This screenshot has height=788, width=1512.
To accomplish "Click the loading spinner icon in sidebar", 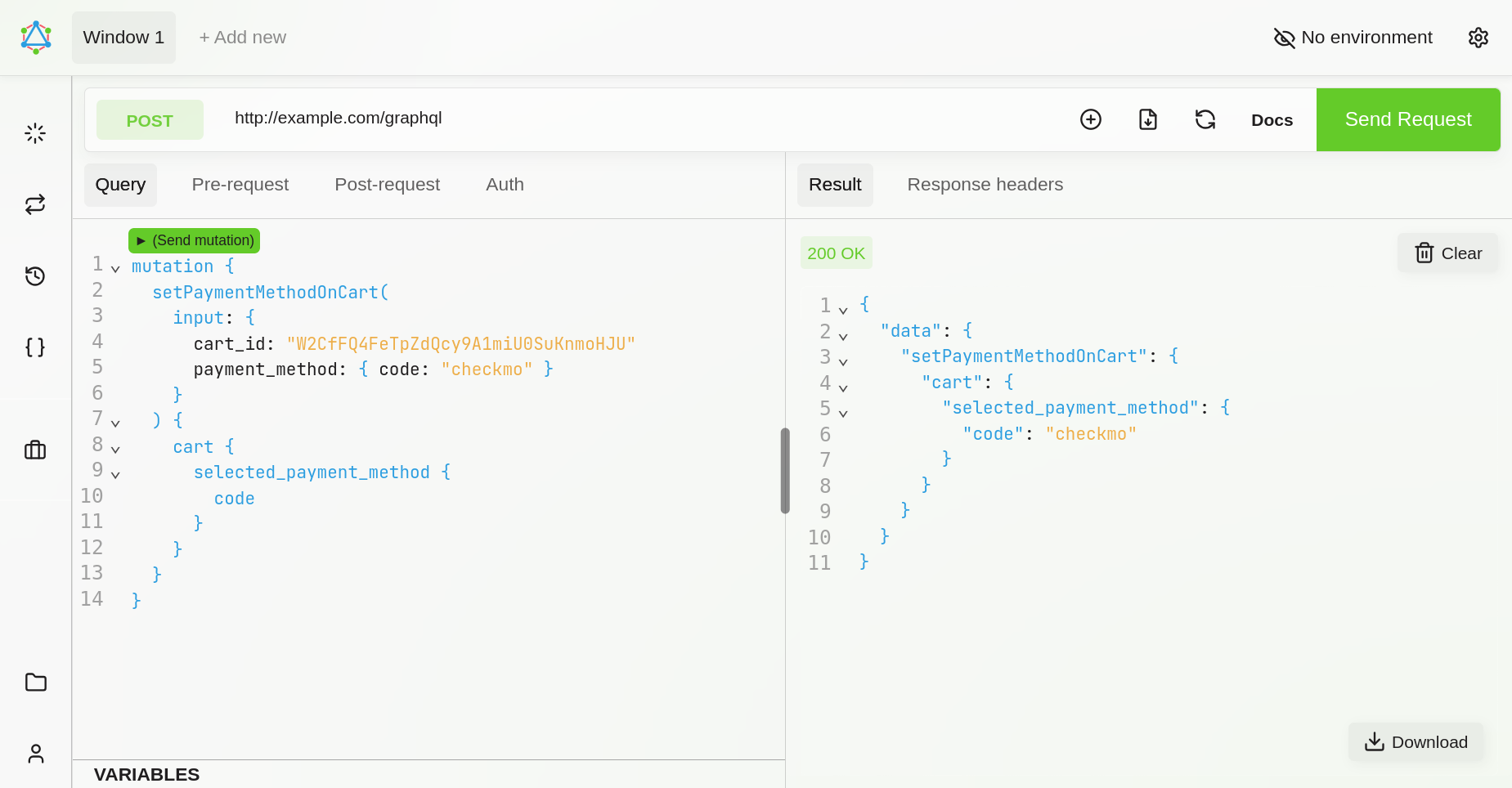I will (x=35, y=133).
